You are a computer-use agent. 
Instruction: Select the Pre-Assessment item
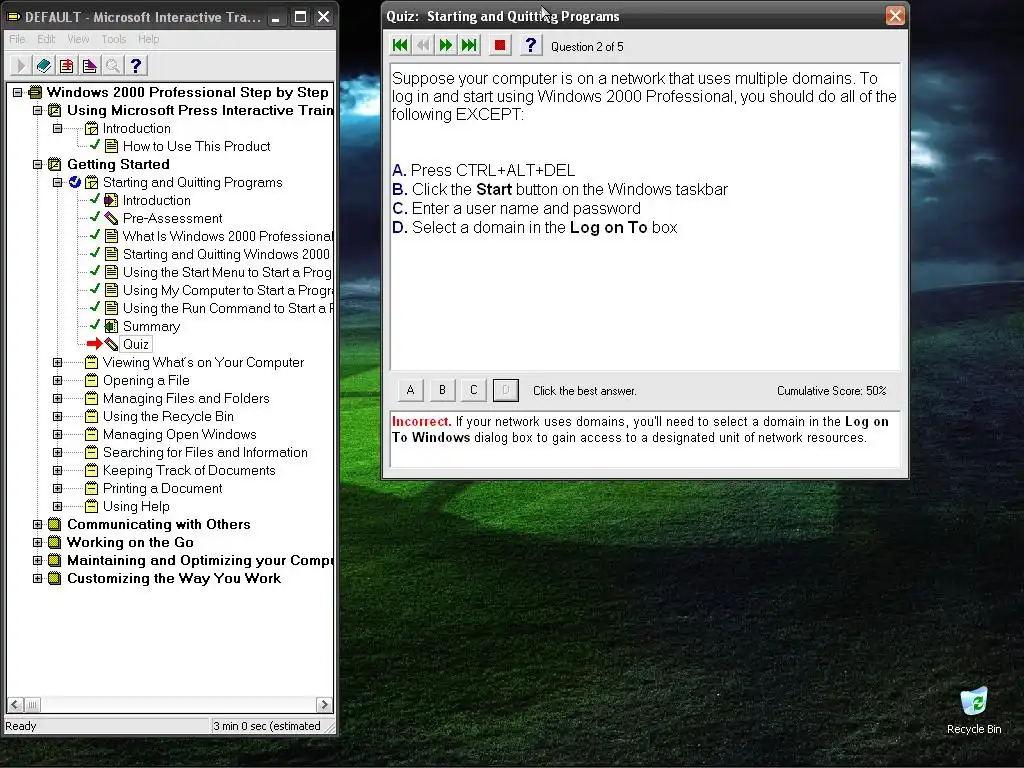[172, 218]
